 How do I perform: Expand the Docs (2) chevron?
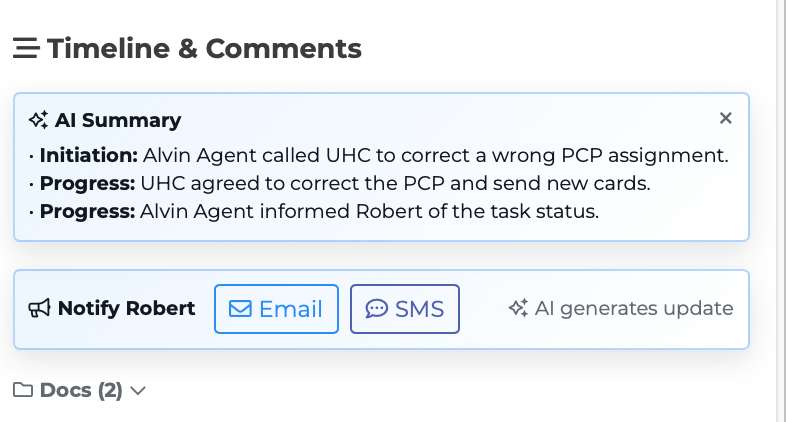(x=138, y=391)
